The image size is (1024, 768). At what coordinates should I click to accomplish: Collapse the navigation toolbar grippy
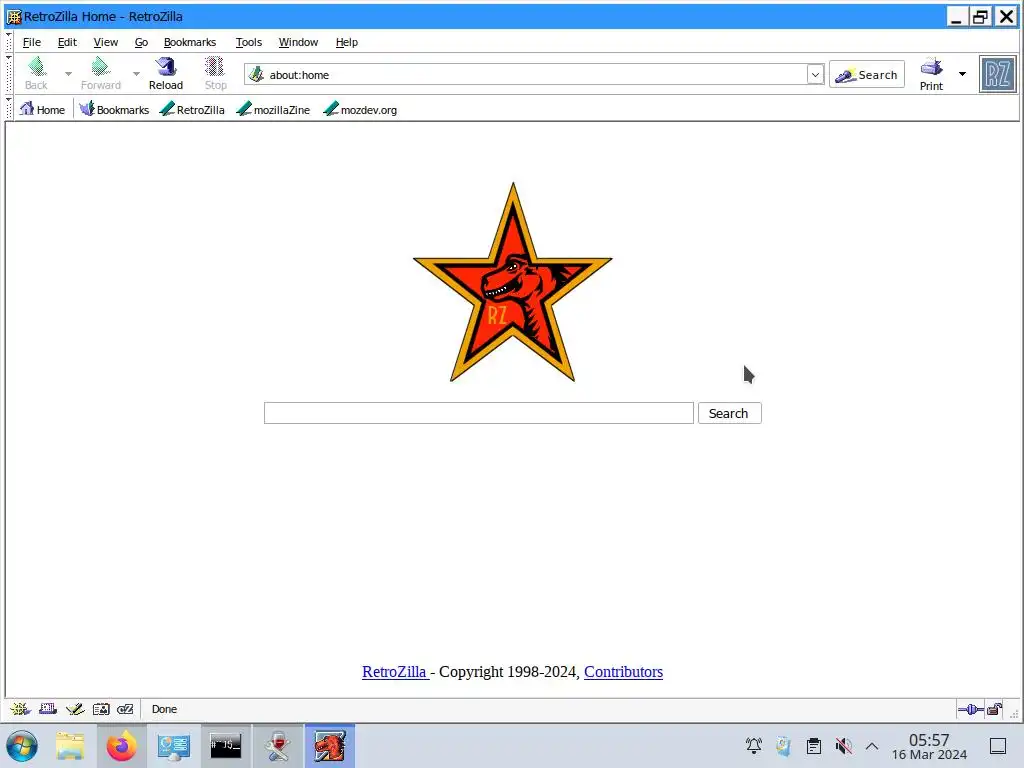click(x=8, y=74)
